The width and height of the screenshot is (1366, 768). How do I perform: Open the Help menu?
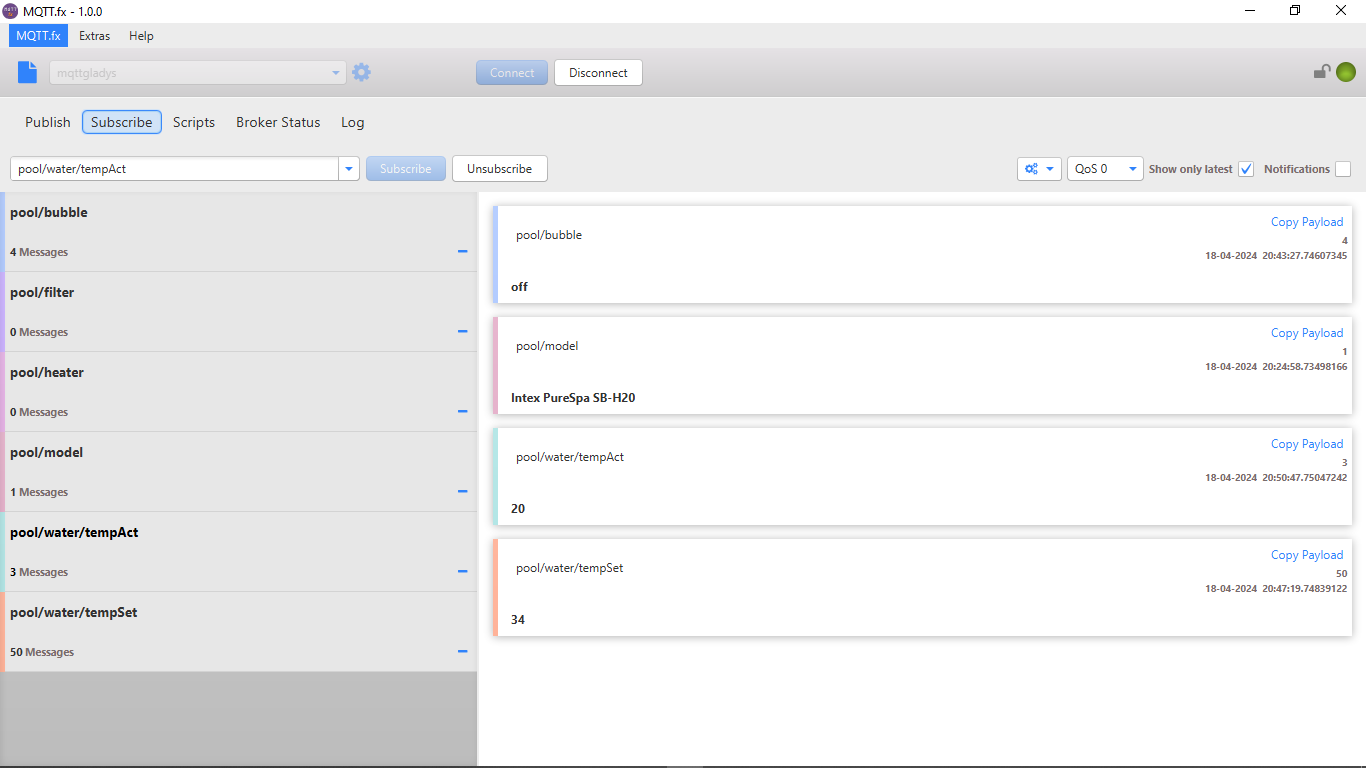(x=141, y=35)
